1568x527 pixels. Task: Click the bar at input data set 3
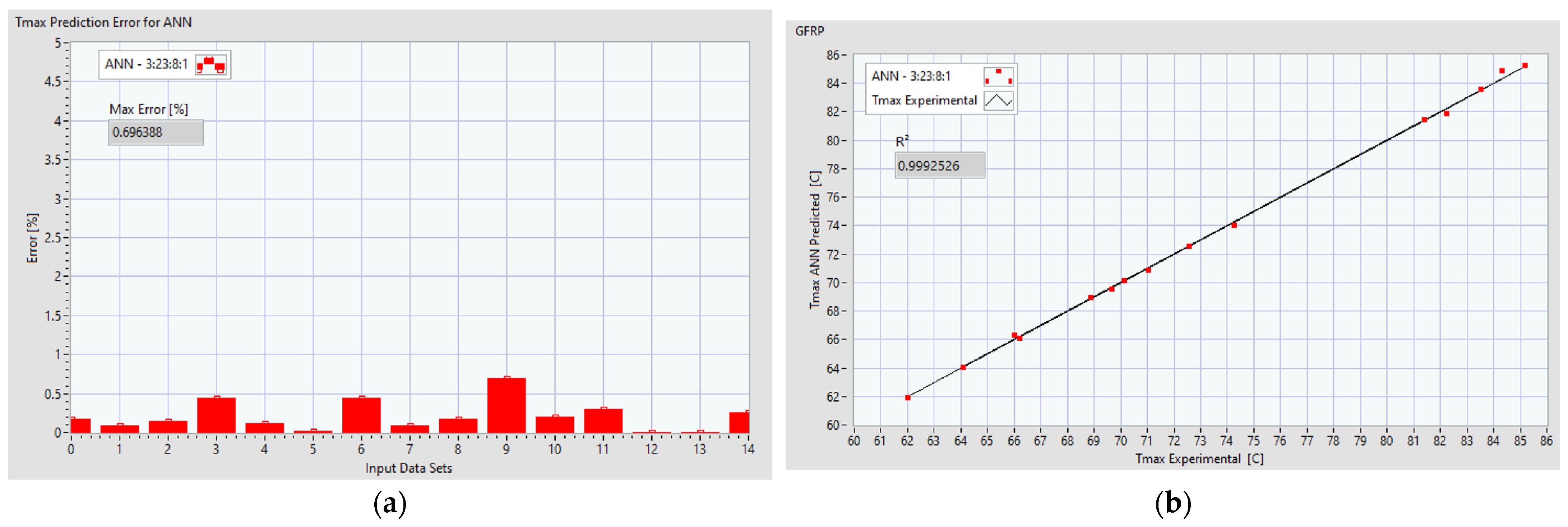(216, 415)
